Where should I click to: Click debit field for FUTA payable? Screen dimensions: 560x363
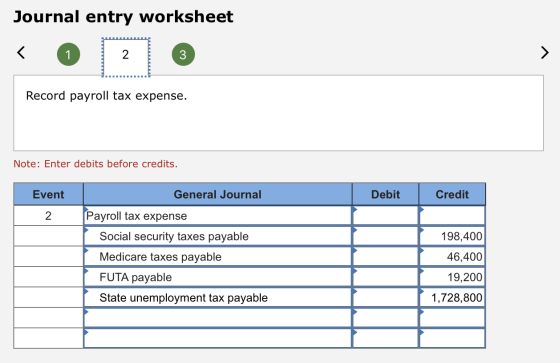[x=385, y=277]
